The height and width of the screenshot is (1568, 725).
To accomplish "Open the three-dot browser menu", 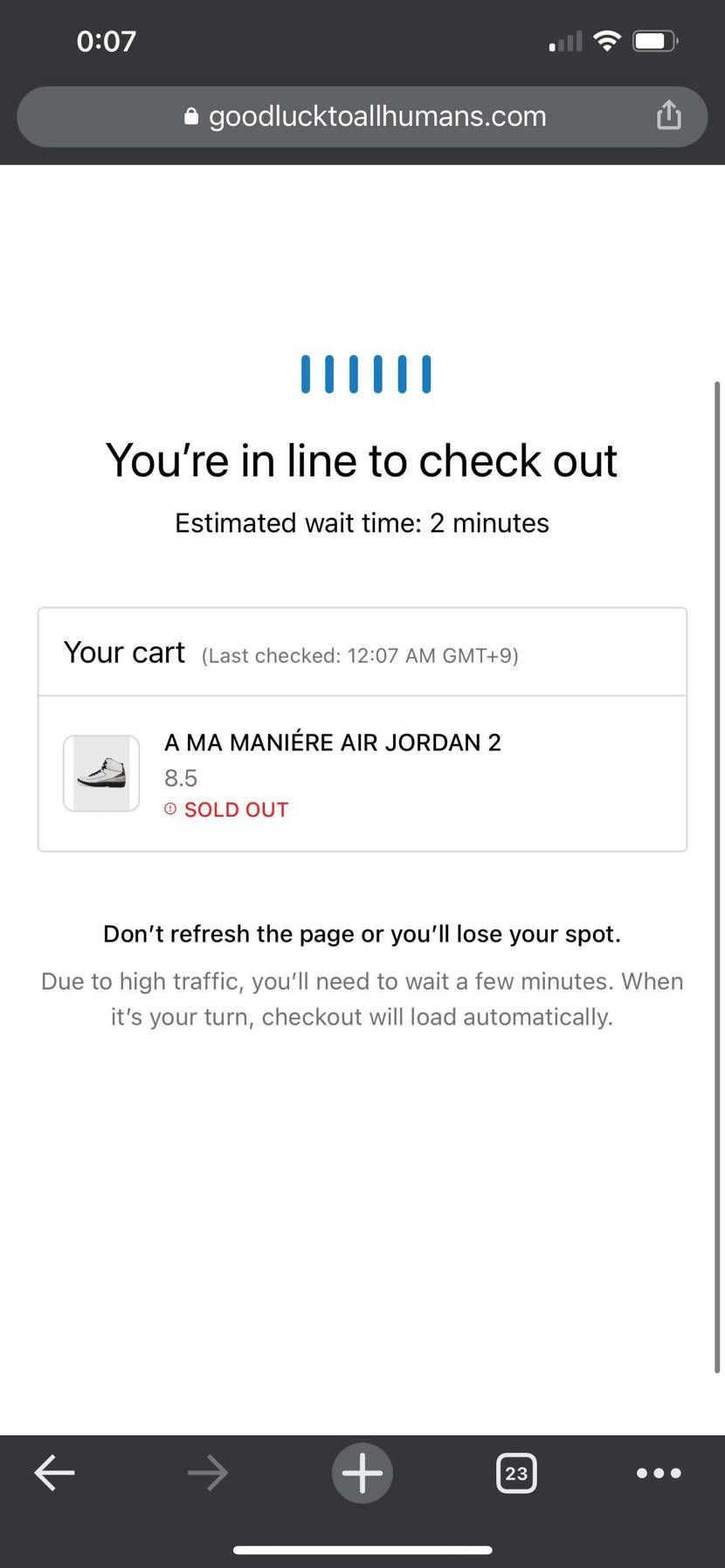I will tap(659, 1473).
